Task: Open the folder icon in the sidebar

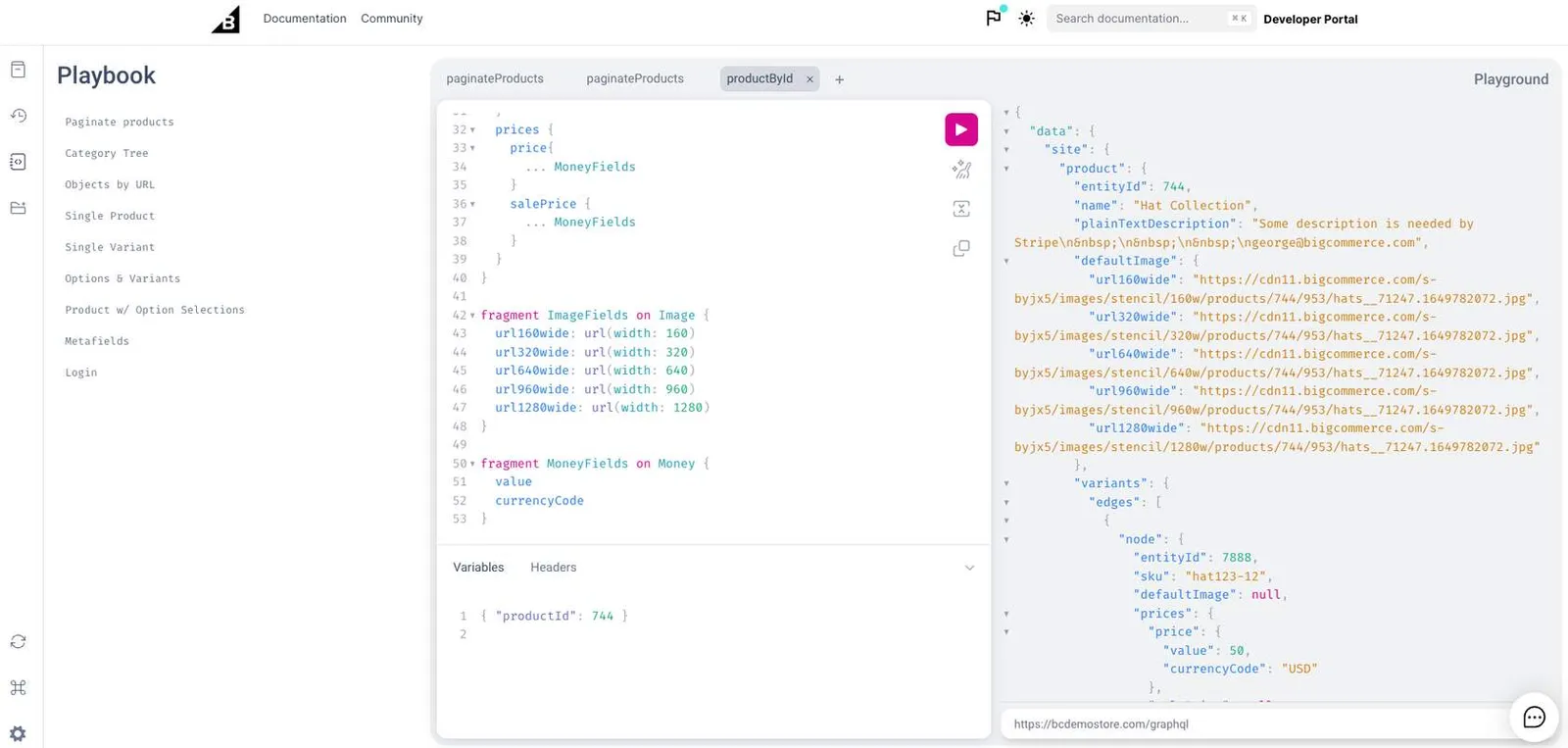Action: (x=18, y=208)
